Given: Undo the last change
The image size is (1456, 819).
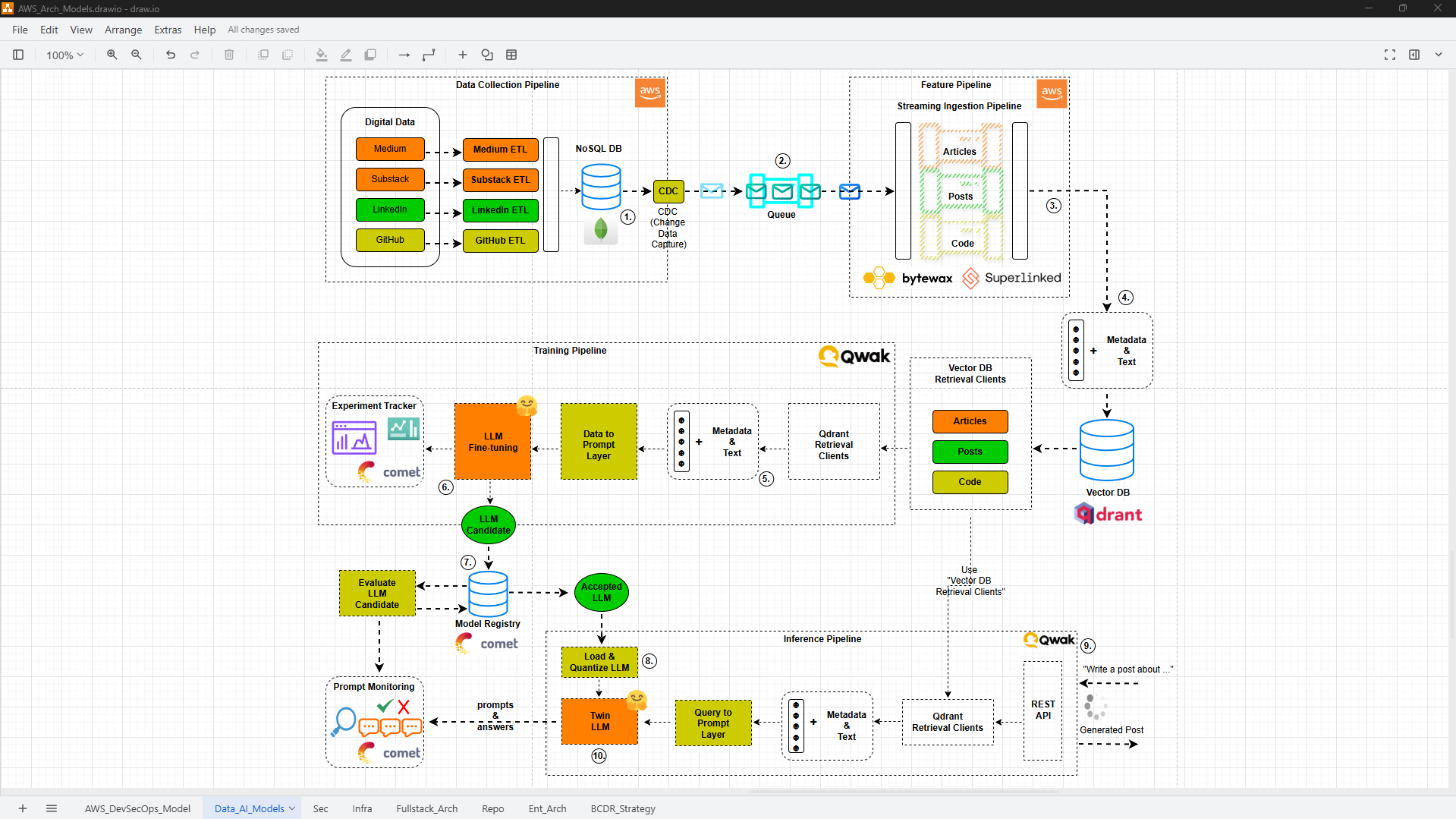Looking at the screenshot, I should click(171, 55).
